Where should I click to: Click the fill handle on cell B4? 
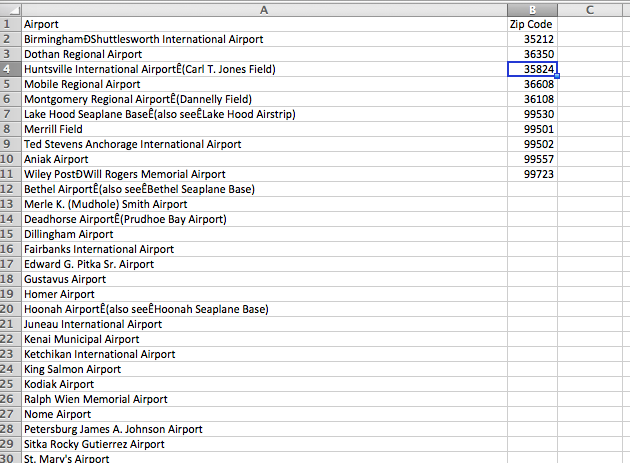point(556,76)
